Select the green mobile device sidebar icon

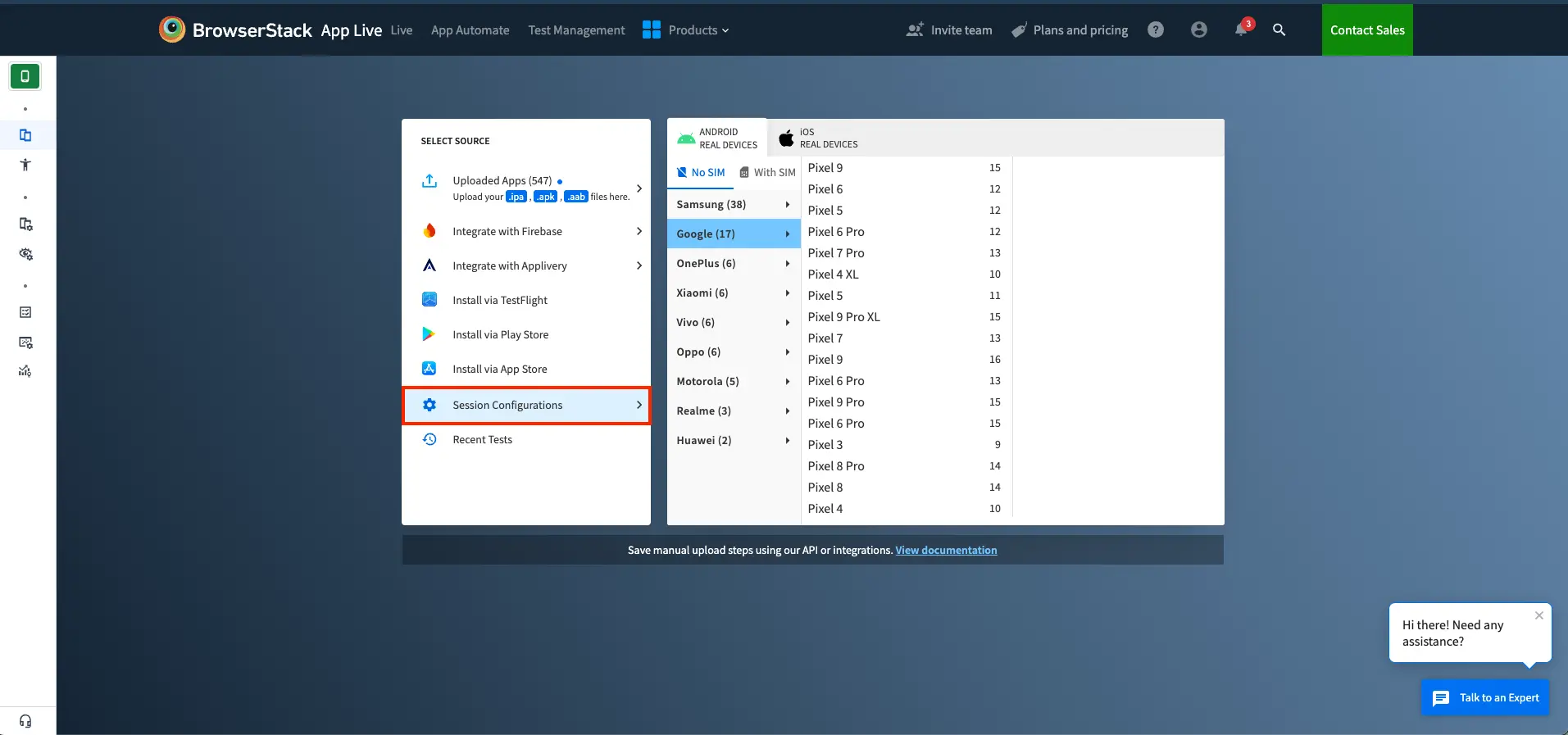point(25,76)
